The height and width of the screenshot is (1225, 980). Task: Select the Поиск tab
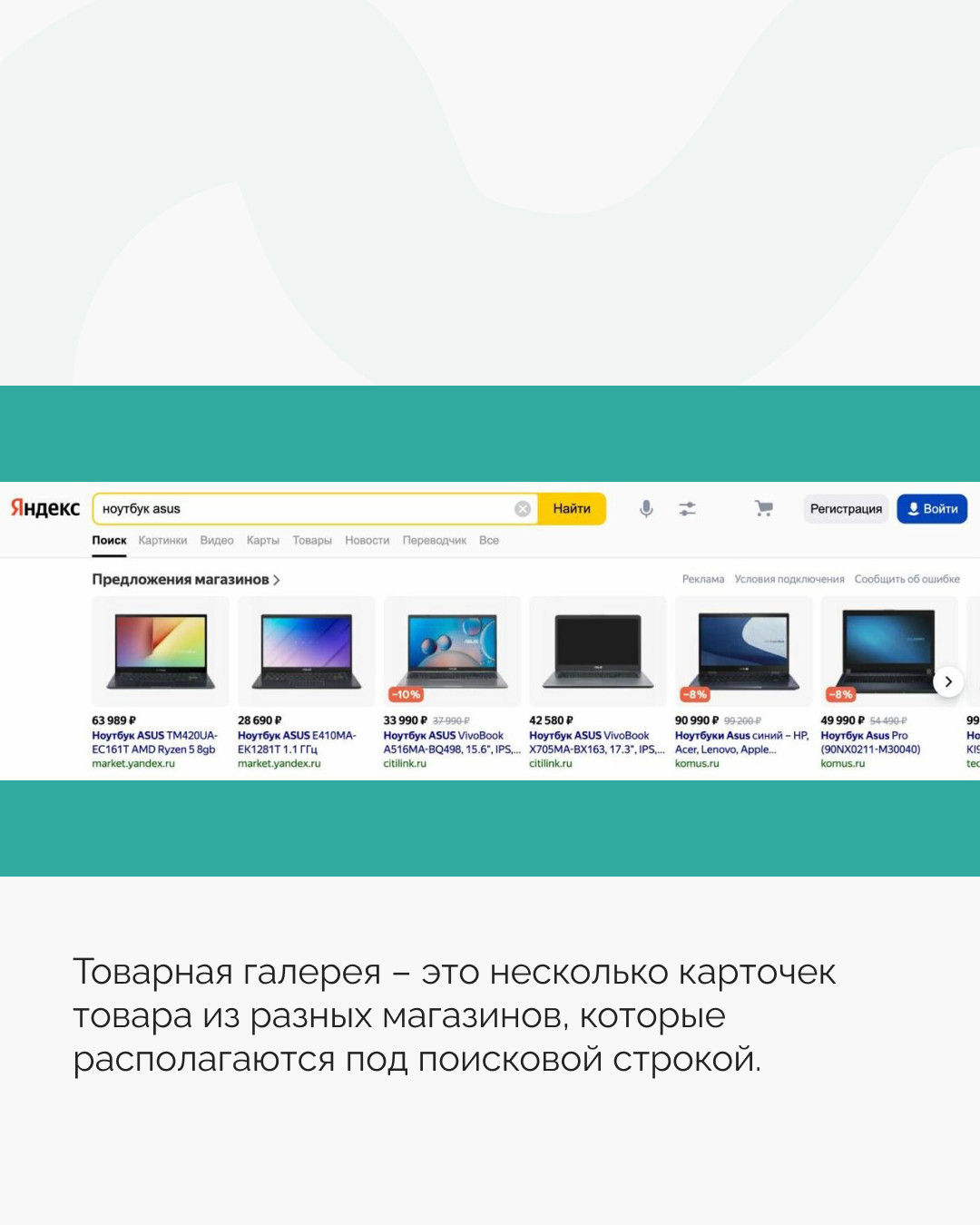[x=109, y=540]
